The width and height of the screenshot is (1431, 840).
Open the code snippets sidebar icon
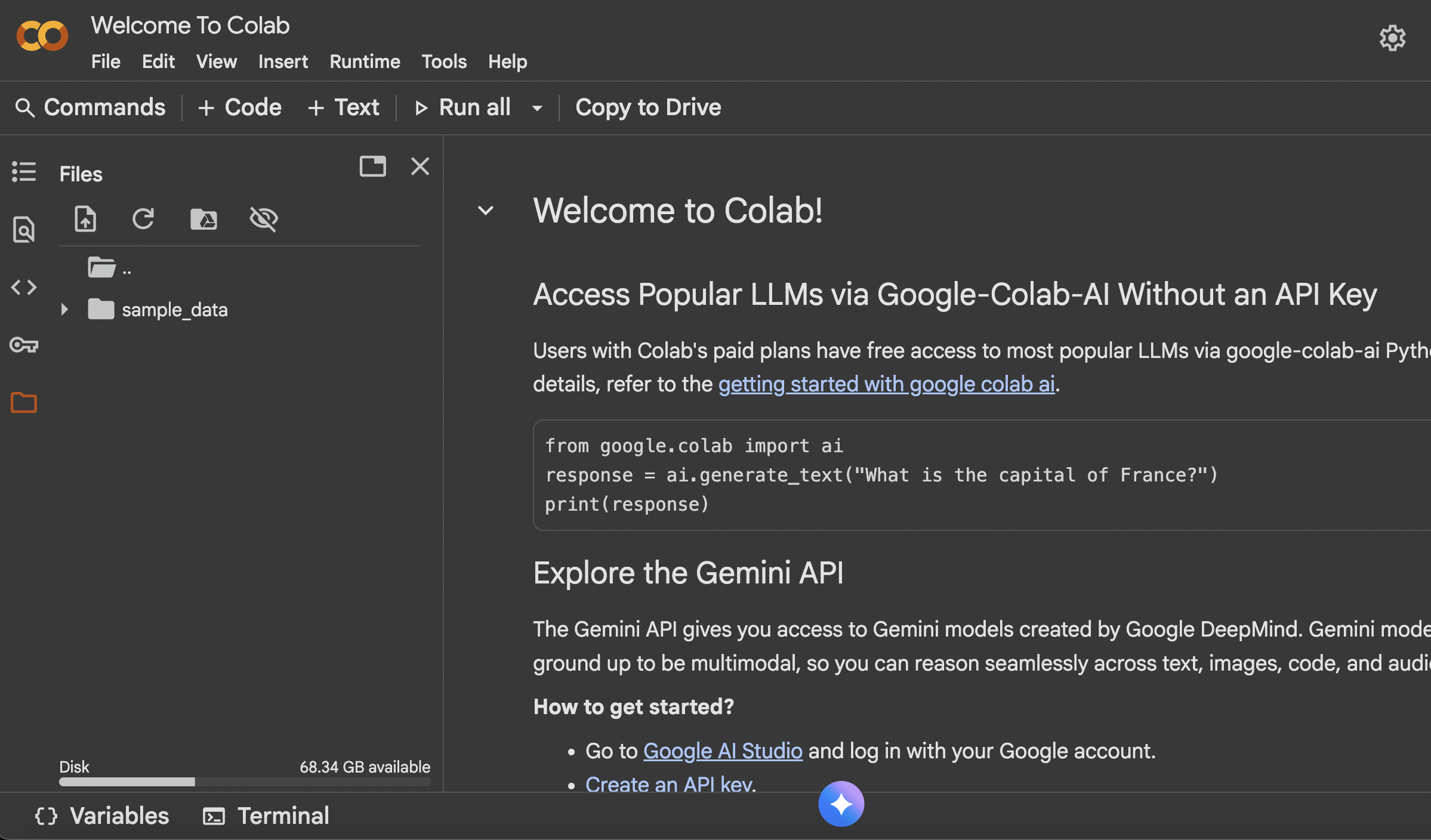click(24, 288)
